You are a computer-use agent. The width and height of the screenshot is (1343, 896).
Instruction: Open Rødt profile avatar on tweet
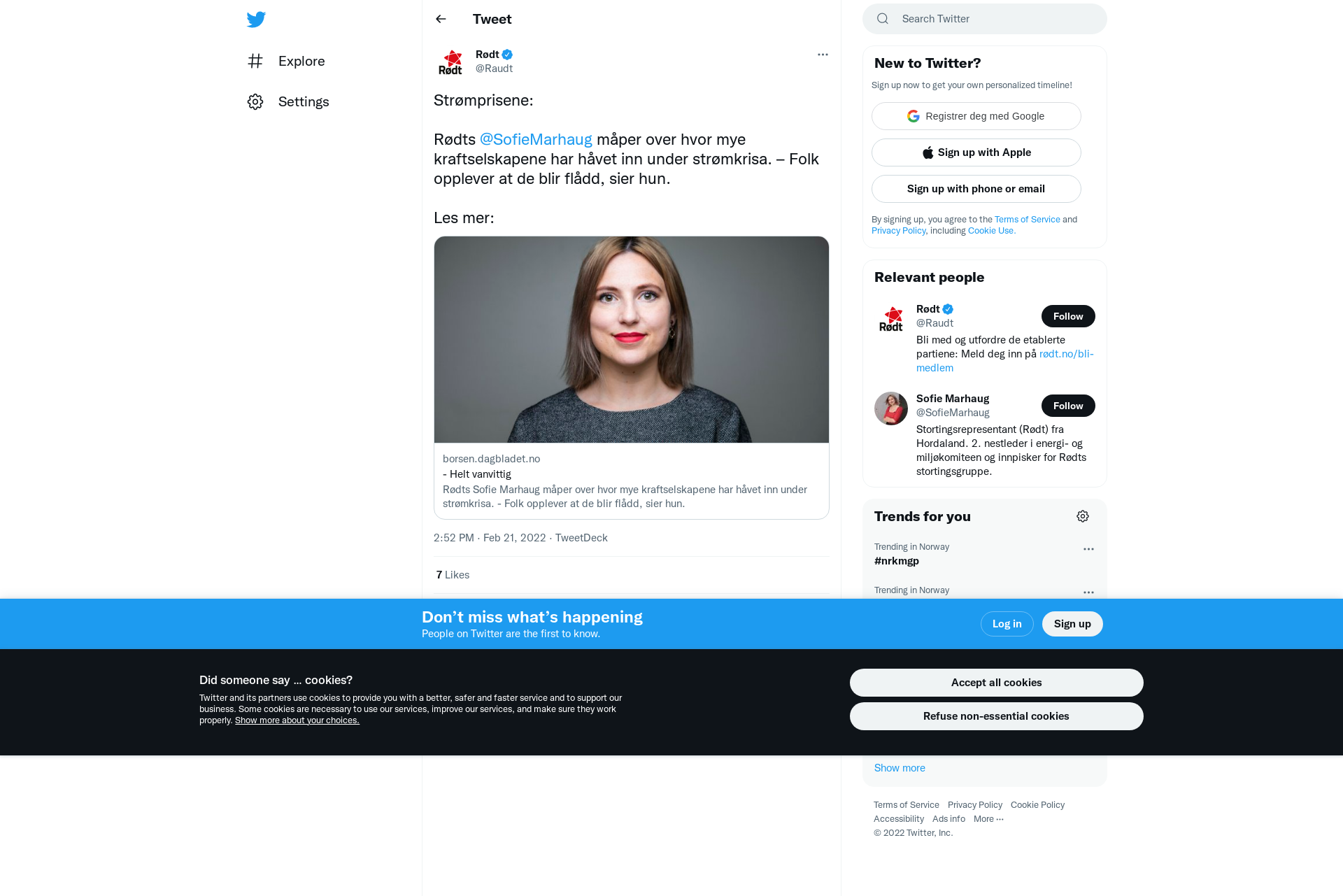[x=450, y=62]
